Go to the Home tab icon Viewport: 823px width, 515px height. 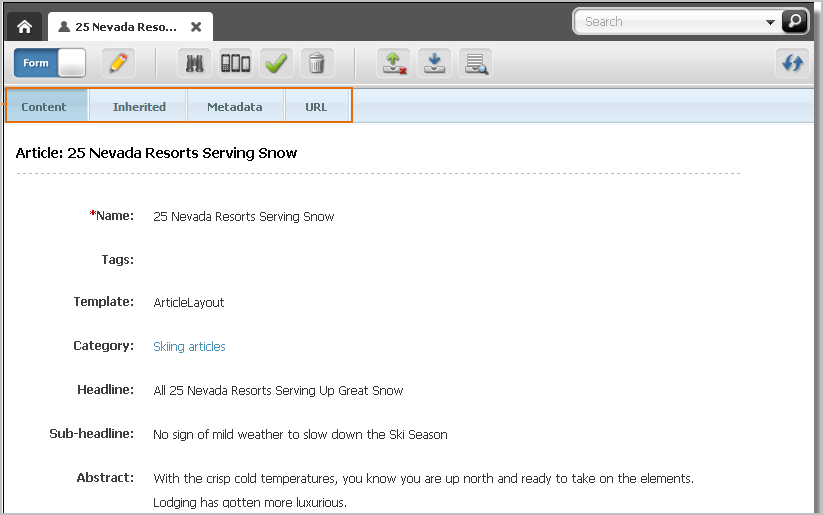pyautogui.click(x=24, y=26)
